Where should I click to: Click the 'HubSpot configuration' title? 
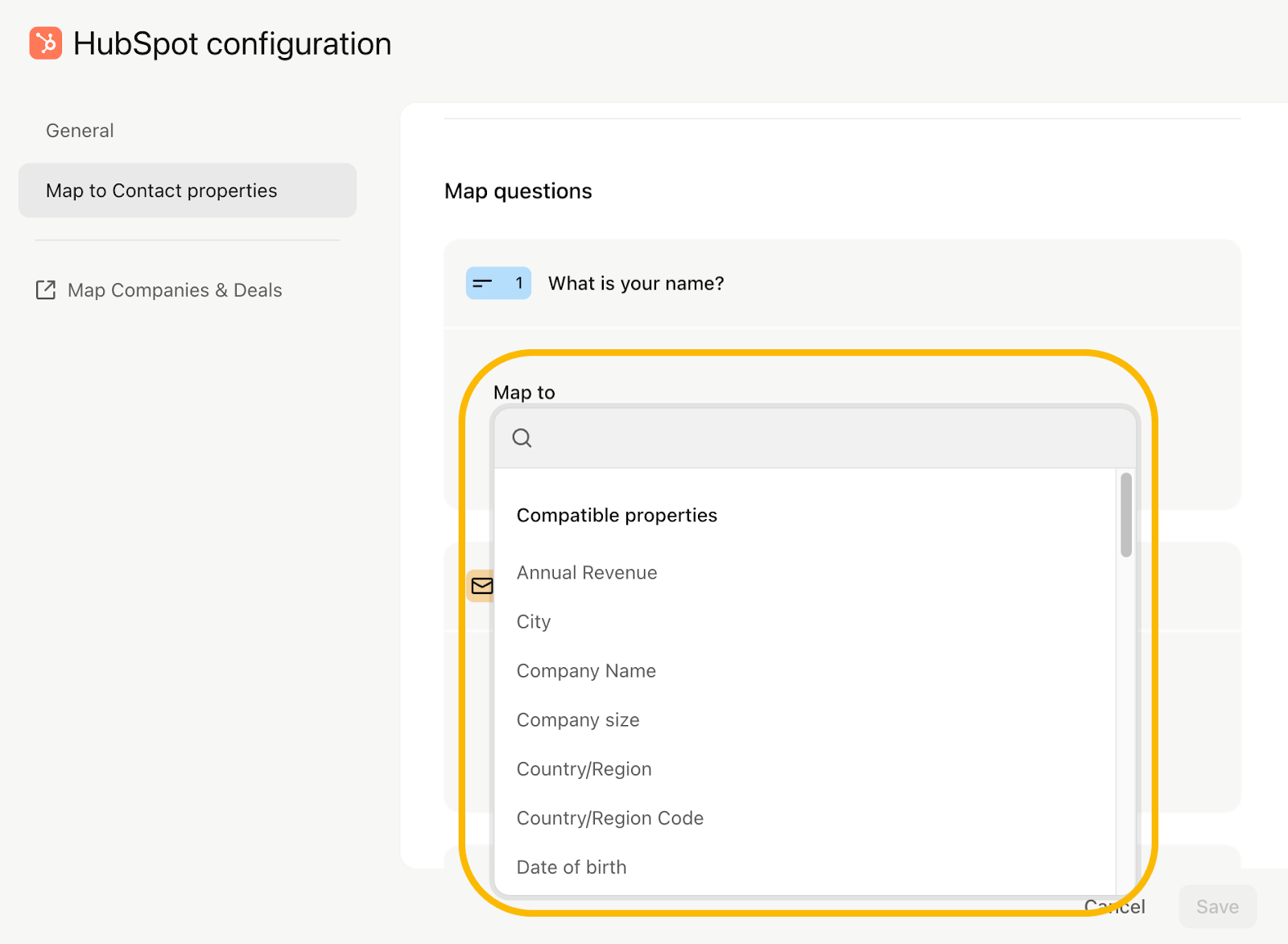(x=233, y=43)
